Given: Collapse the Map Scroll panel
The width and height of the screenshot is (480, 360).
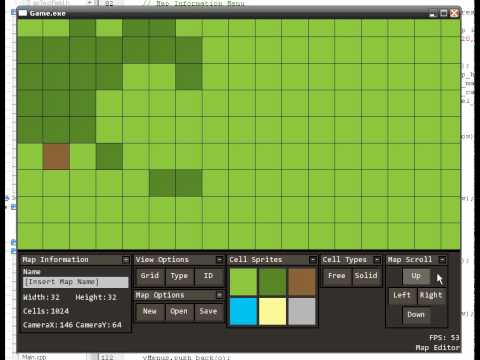Looking at the screenshot, I should pyautogui.click(x=442, y=260).
